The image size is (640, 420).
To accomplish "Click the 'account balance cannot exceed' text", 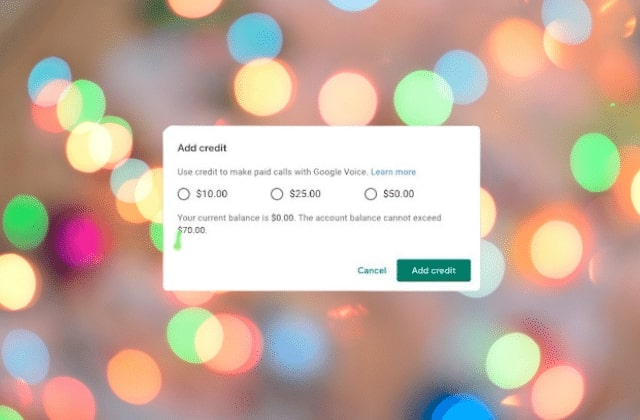I will tap(378, 218).
